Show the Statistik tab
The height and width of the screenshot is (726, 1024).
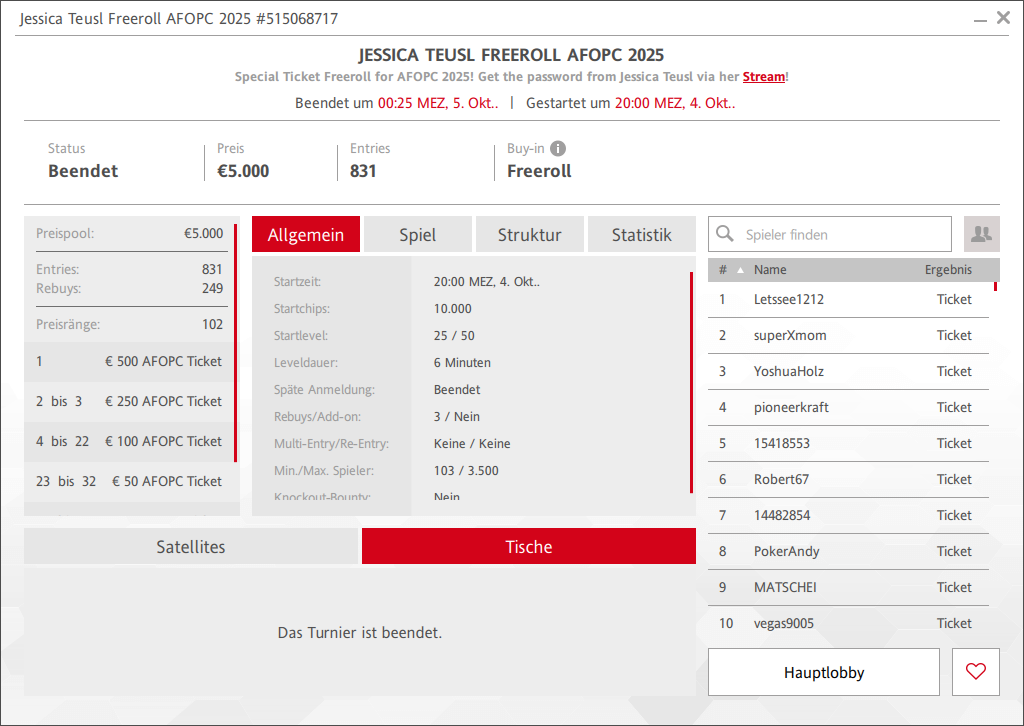641,235
